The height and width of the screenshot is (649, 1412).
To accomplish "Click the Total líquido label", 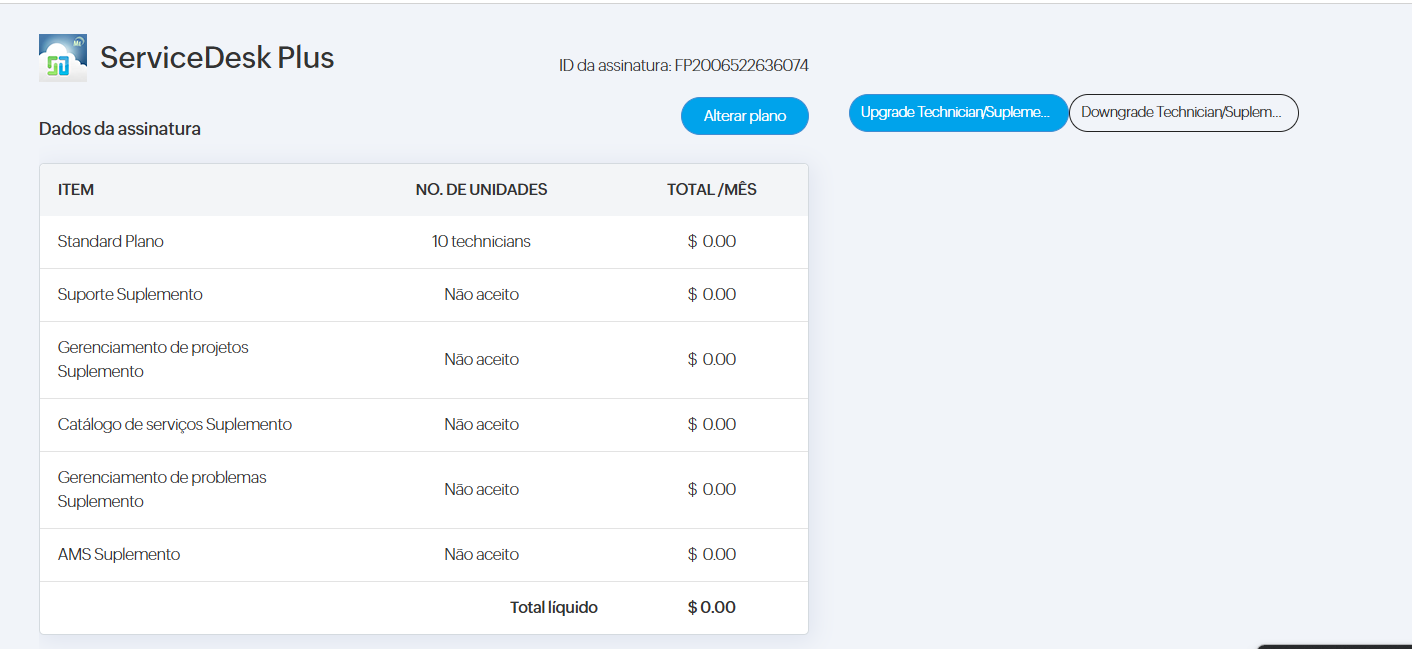I will tap(553, 608).
